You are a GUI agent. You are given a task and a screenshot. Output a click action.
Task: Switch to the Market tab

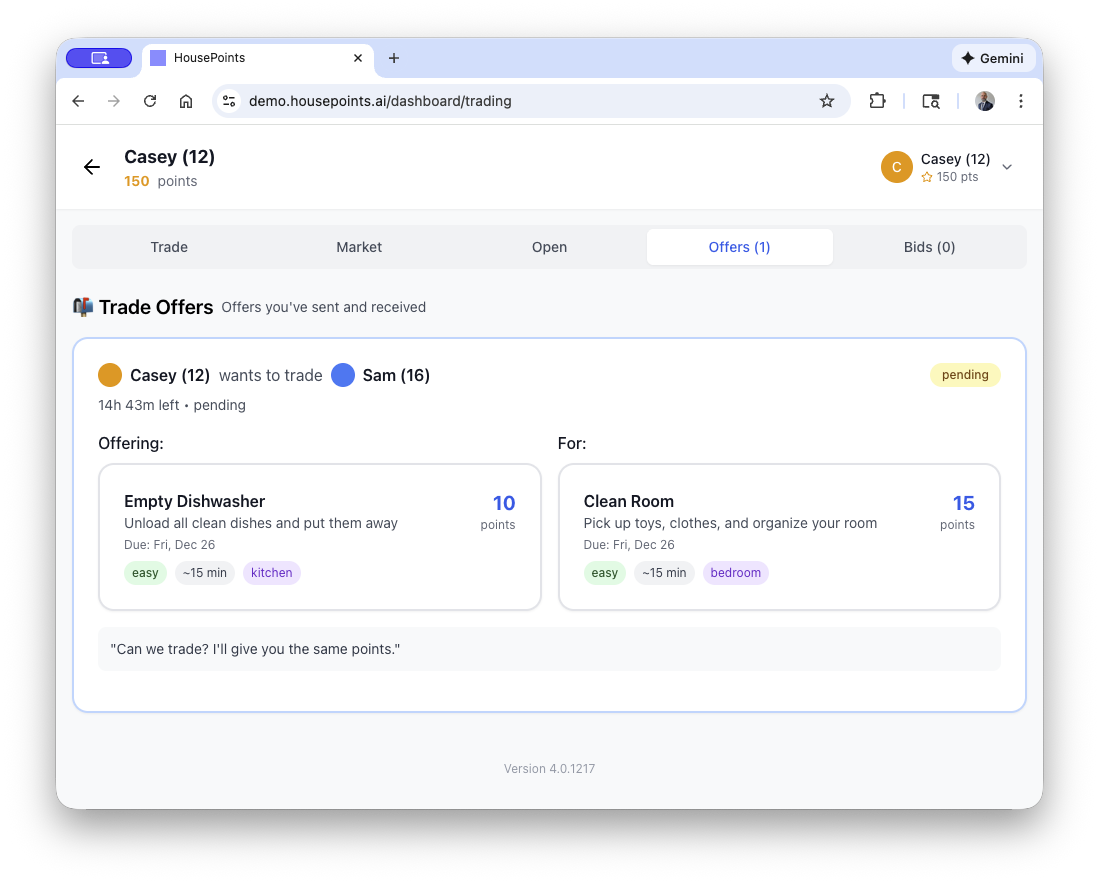359,247
